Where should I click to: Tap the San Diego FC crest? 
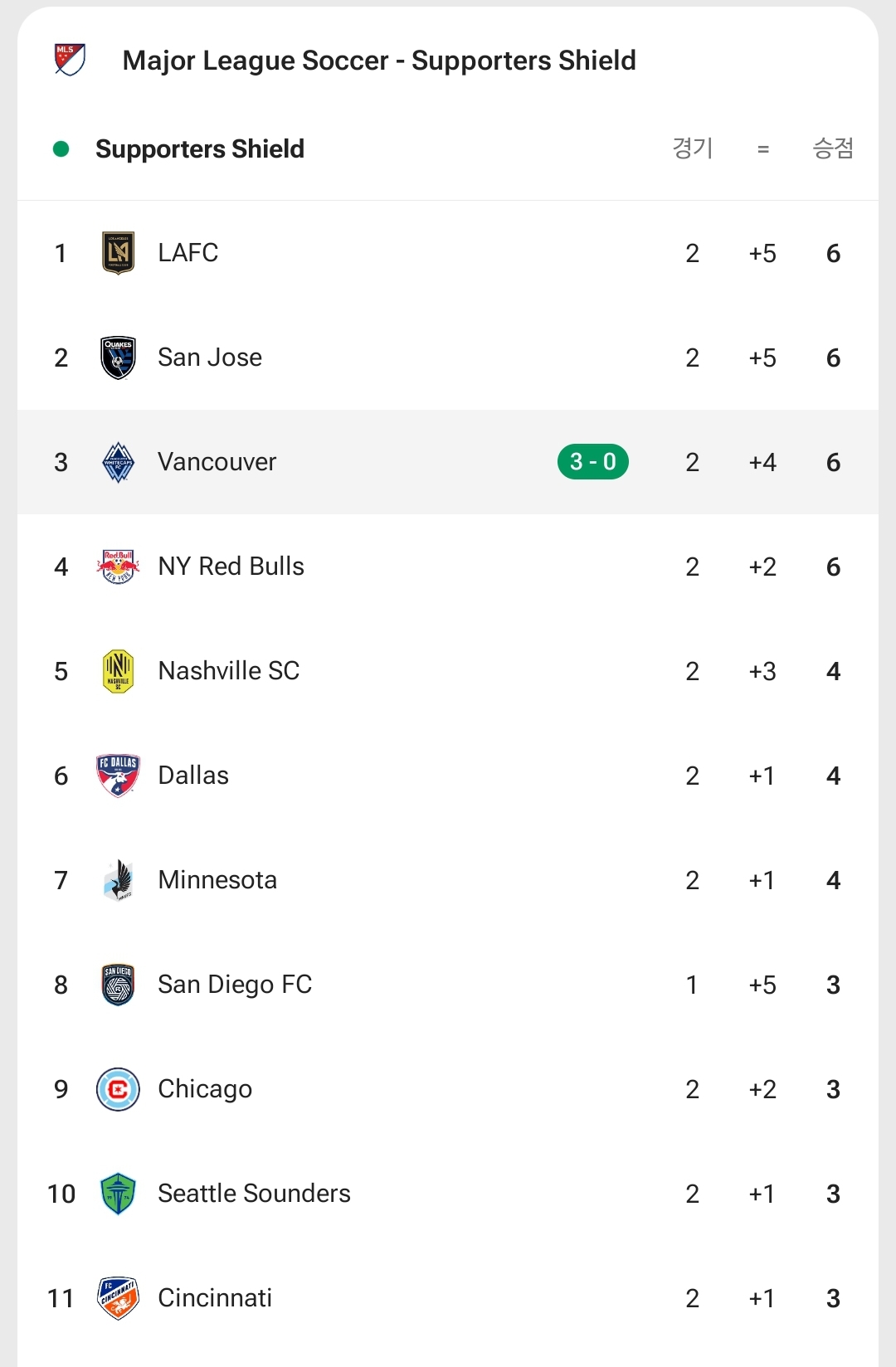coord(118,985)
